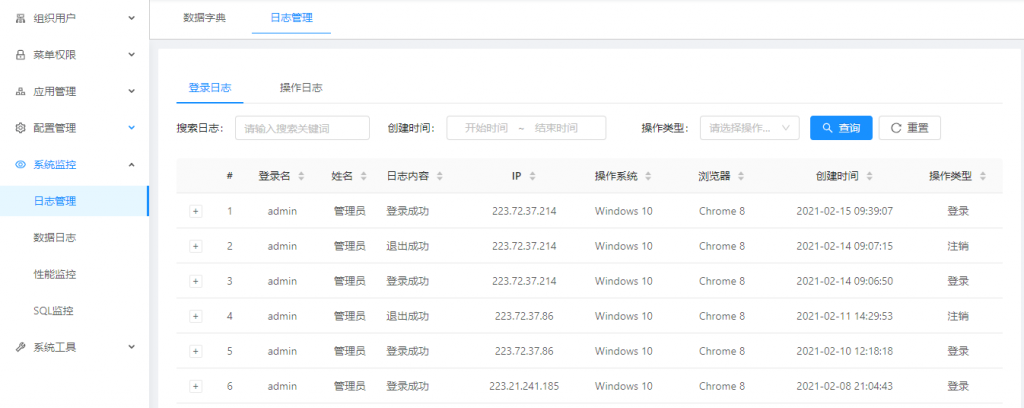This screenshot has height=408, width=1024.
Task: Open the 操作类型 dropdown selector
Action: tap(749, 128)
